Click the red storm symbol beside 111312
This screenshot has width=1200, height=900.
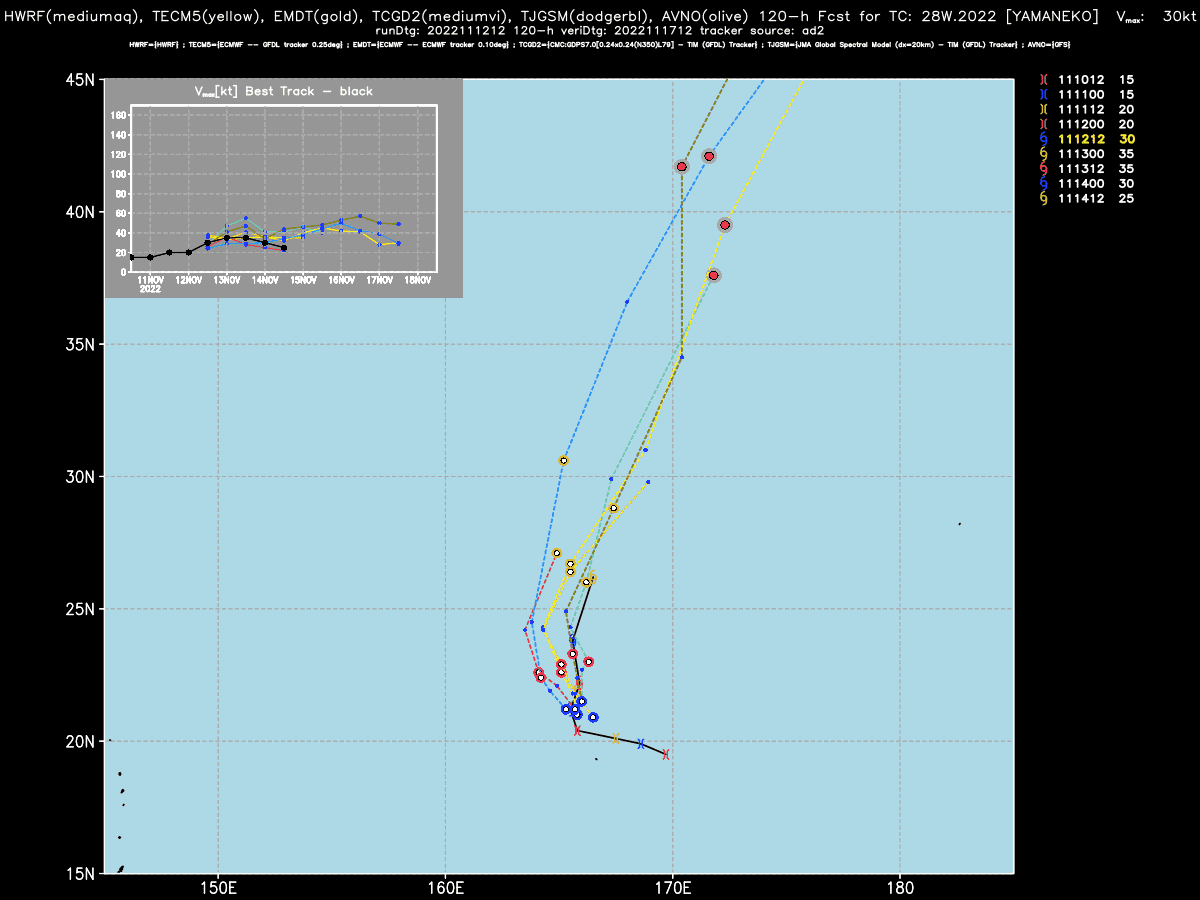click(x=1044, y=169)
